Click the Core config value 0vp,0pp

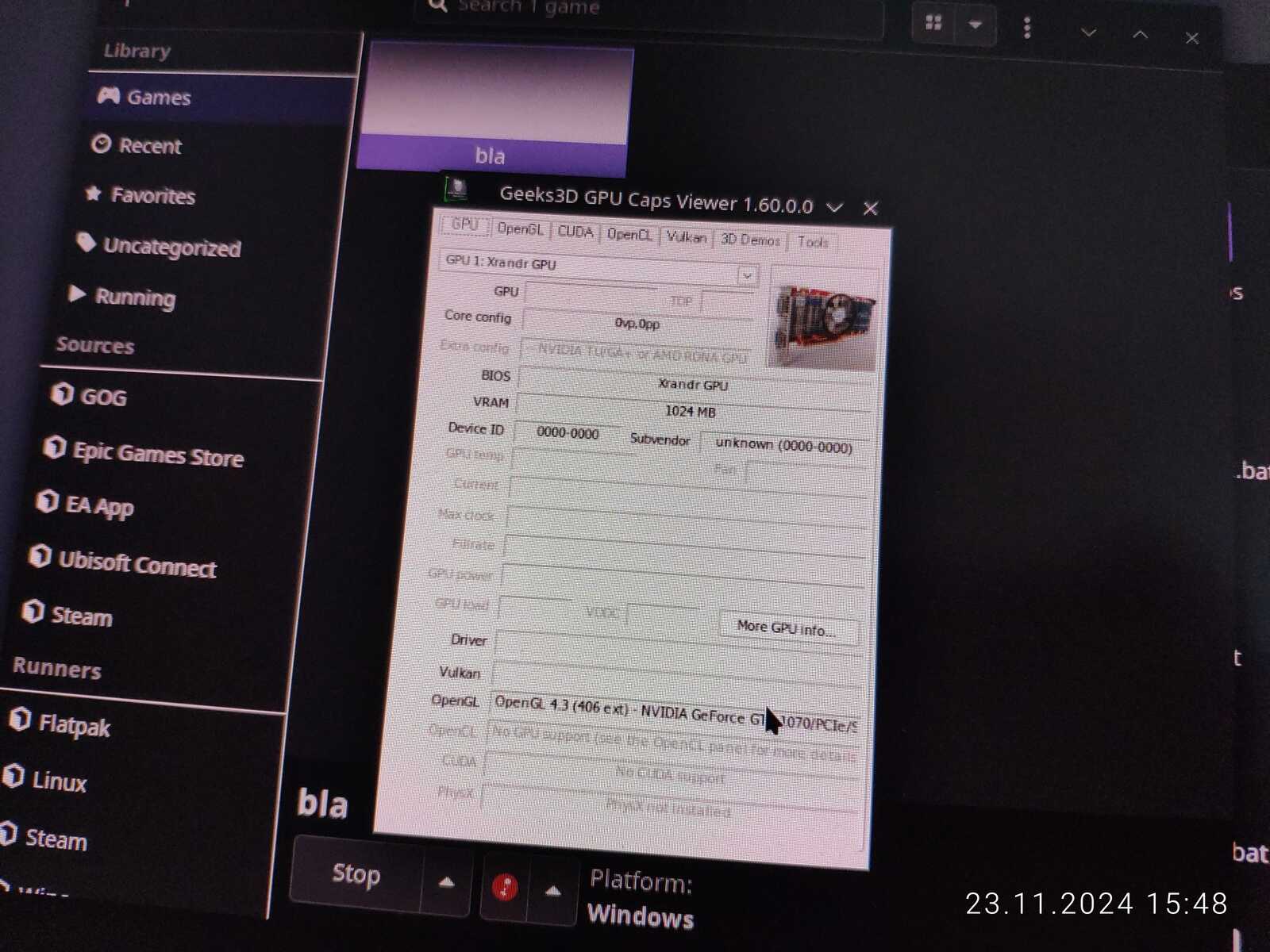point(637,324)
